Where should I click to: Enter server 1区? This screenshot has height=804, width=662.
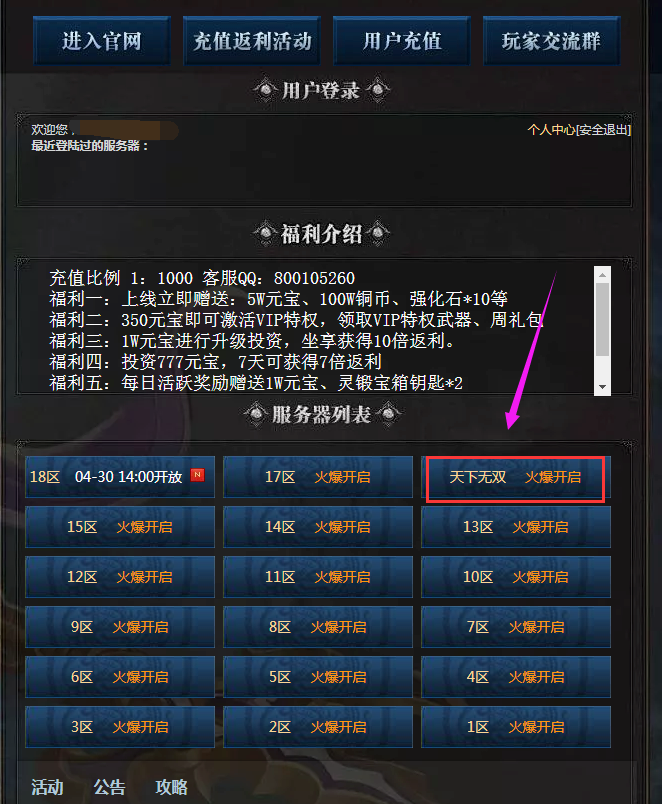click(x=516, y=727)
